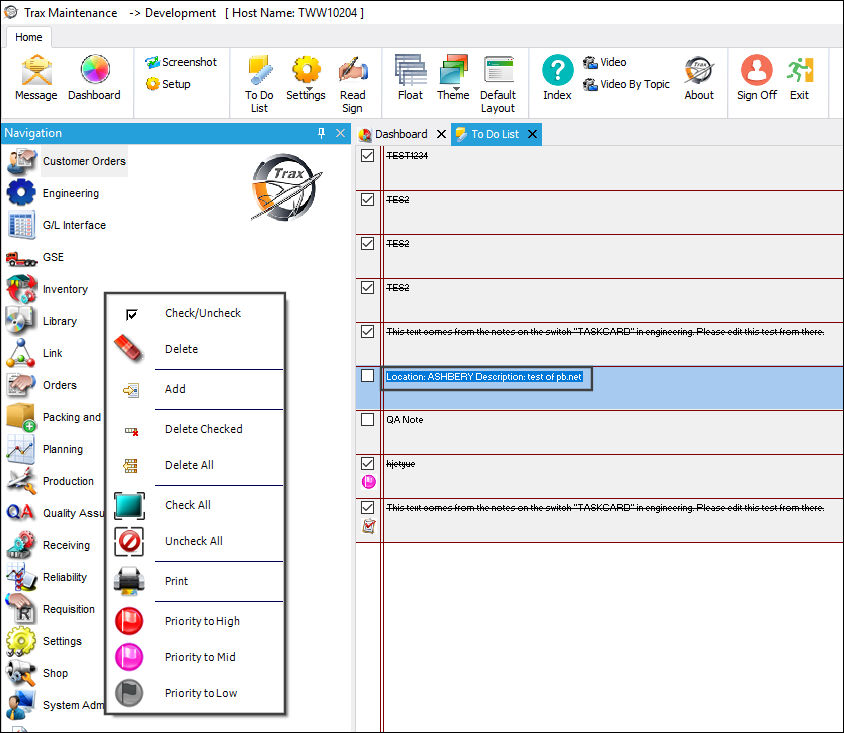844x733 pixels.
Task: Open the Index help icon
Action: 557,78
